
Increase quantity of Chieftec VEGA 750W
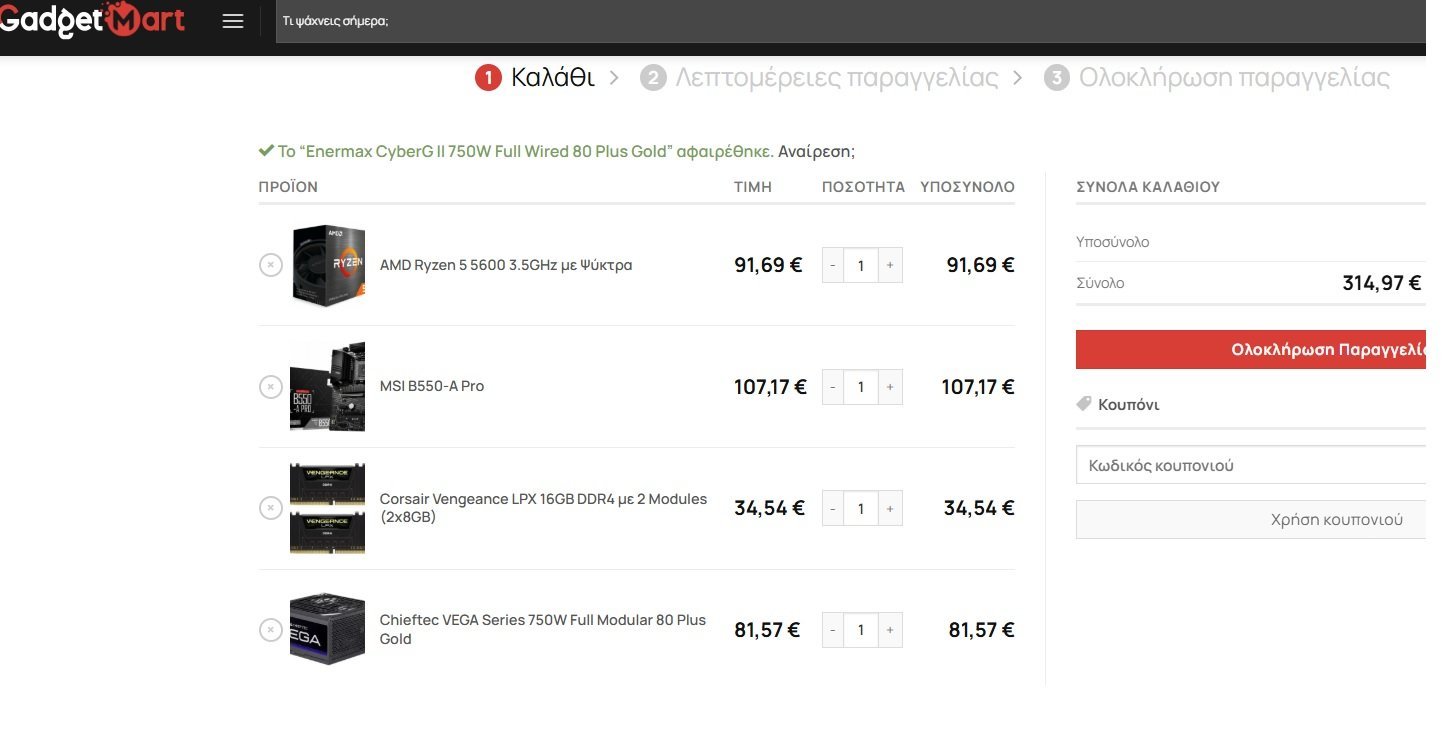[x=890, y=630]
